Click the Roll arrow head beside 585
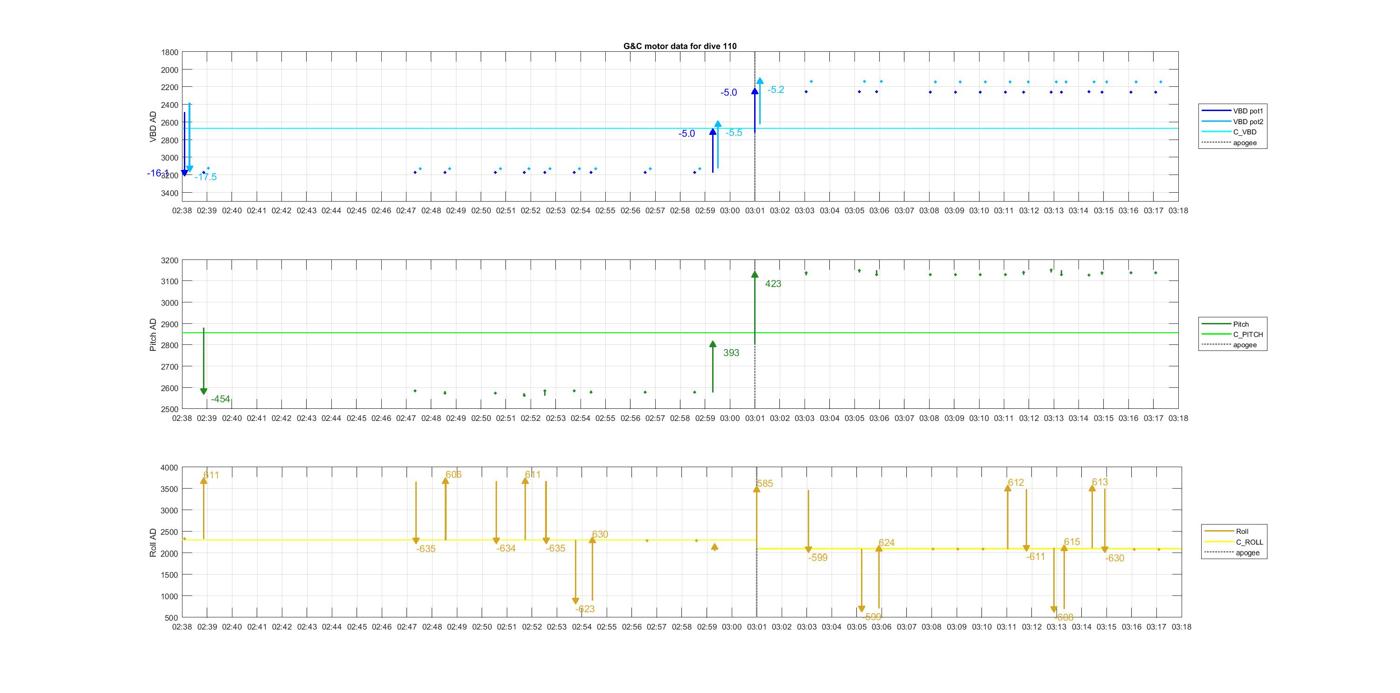This screenshot has height=693, width=1400. coord(757,488)
